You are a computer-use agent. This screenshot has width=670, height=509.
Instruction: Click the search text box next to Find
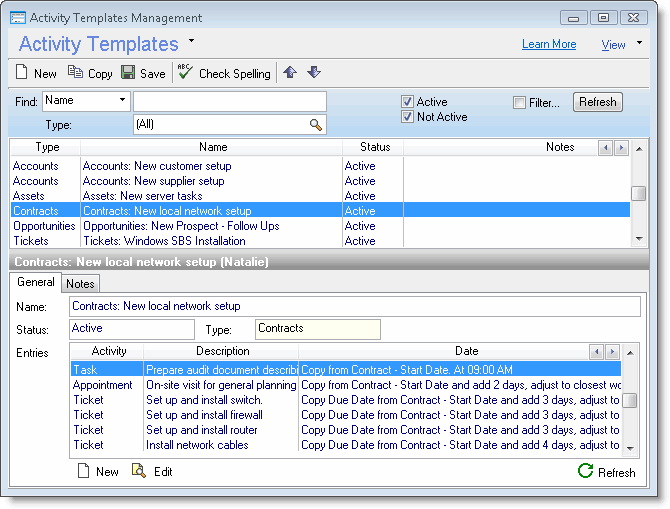230,101
